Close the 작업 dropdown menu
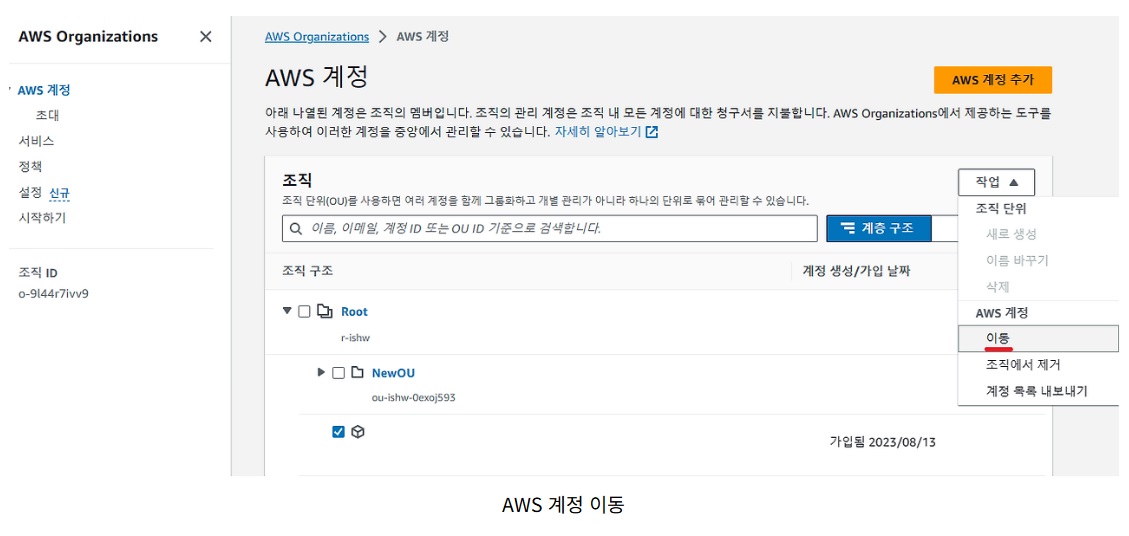Screen dimensions: 1129x536 (997, 182)
